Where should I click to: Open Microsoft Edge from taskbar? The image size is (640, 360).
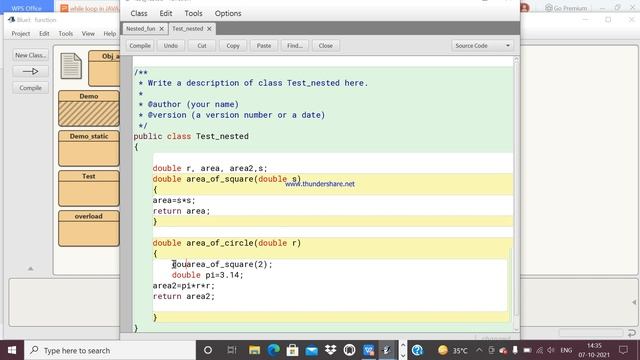[x=273, y=350]
